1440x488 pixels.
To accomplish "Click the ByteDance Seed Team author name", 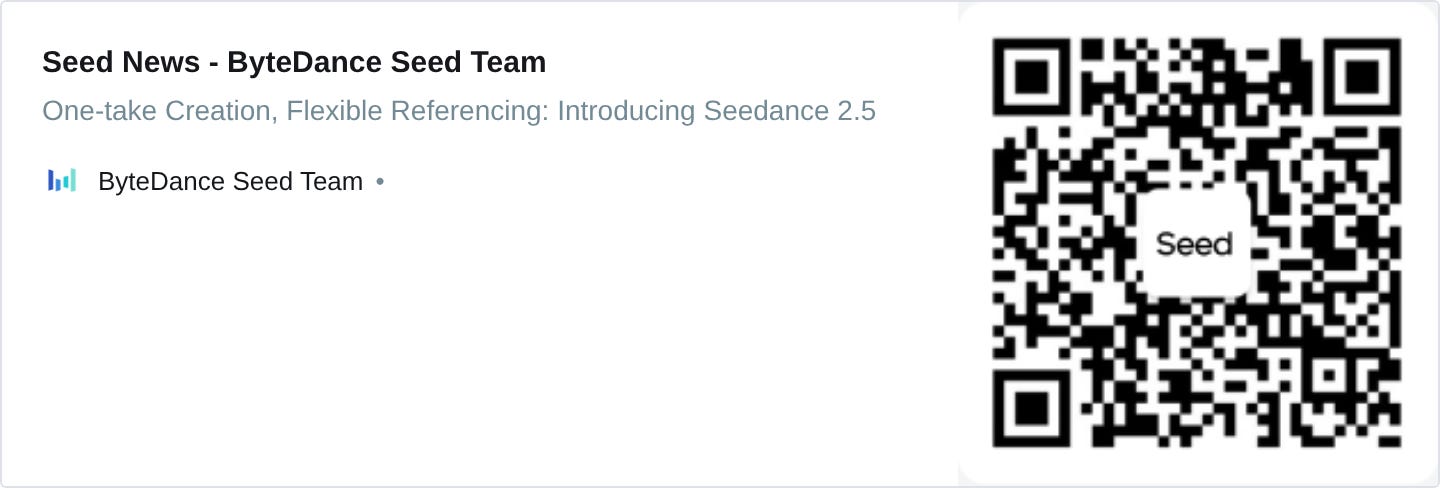I will [230, 182].
